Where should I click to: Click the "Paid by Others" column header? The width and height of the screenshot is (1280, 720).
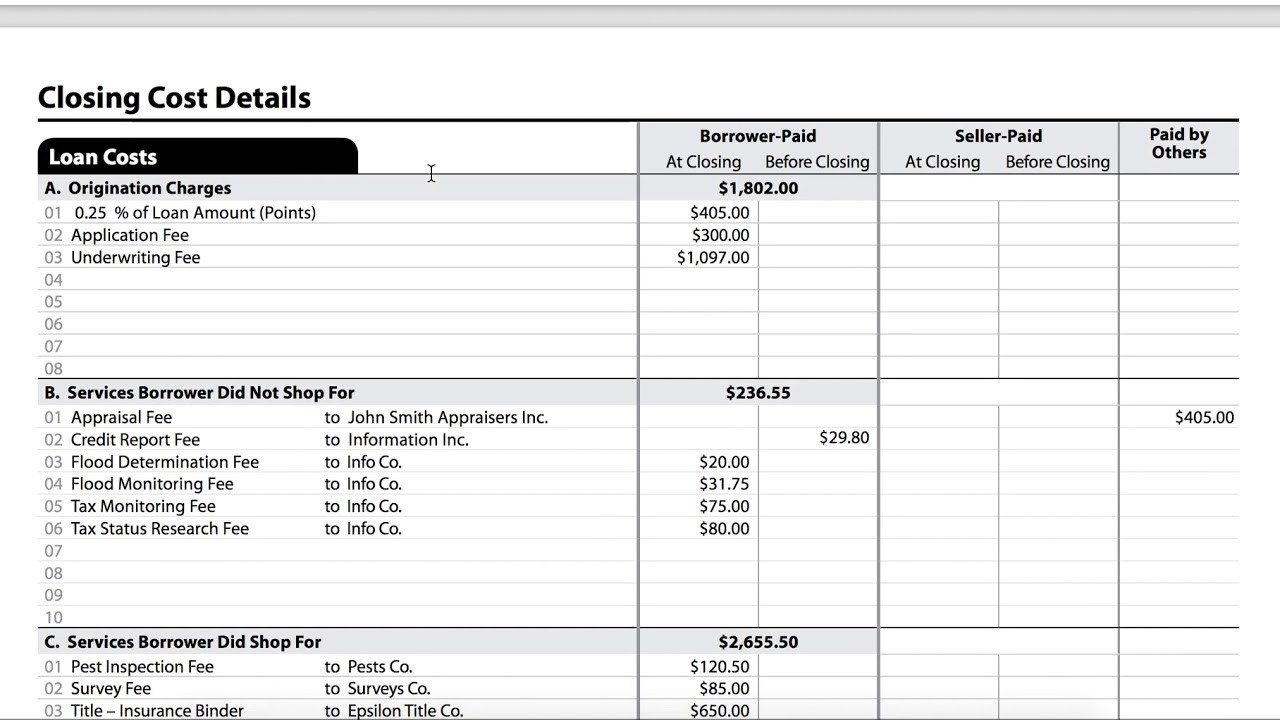tap(1179, 143)
